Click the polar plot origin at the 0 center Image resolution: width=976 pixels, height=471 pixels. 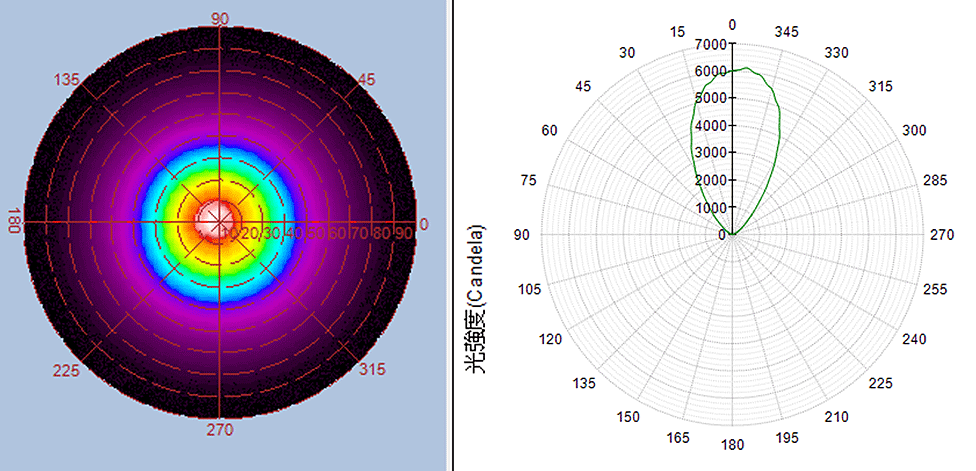[732, 235]
